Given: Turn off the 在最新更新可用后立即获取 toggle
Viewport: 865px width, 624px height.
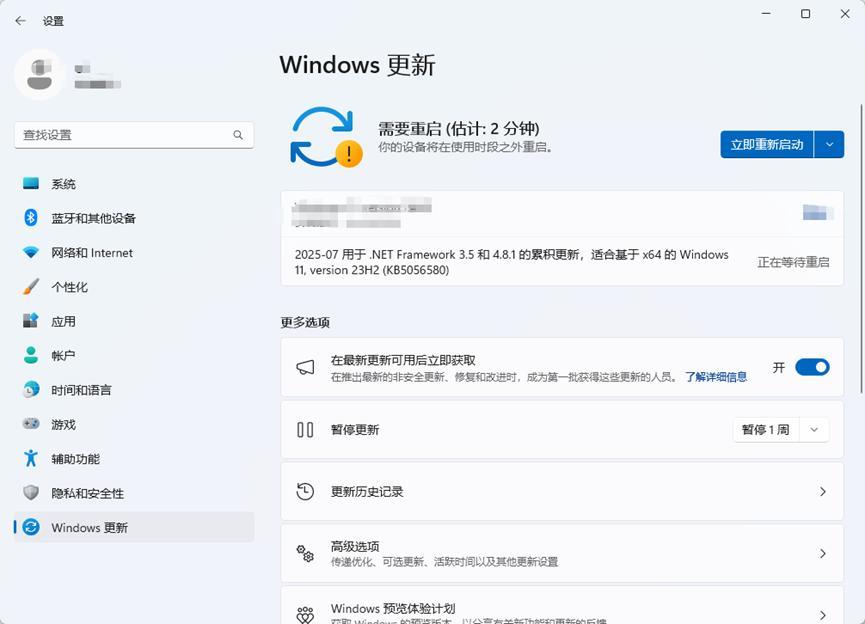Looking at the screenshot, I should tap(811, 367).
